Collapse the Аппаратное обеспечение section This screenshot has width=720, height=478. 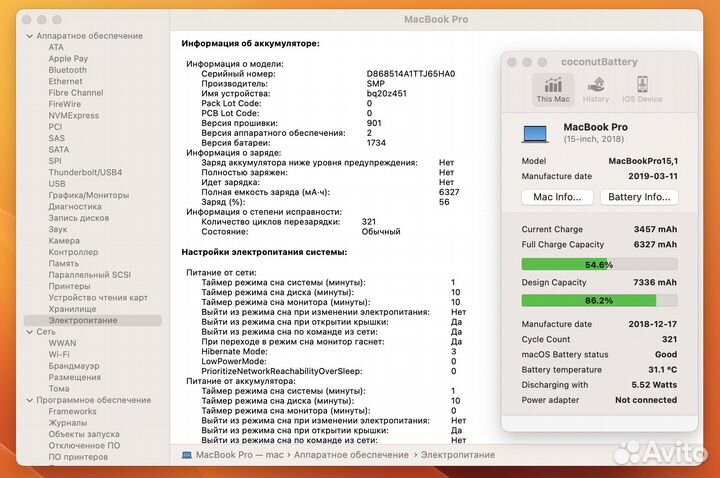(x=28, y=36)
